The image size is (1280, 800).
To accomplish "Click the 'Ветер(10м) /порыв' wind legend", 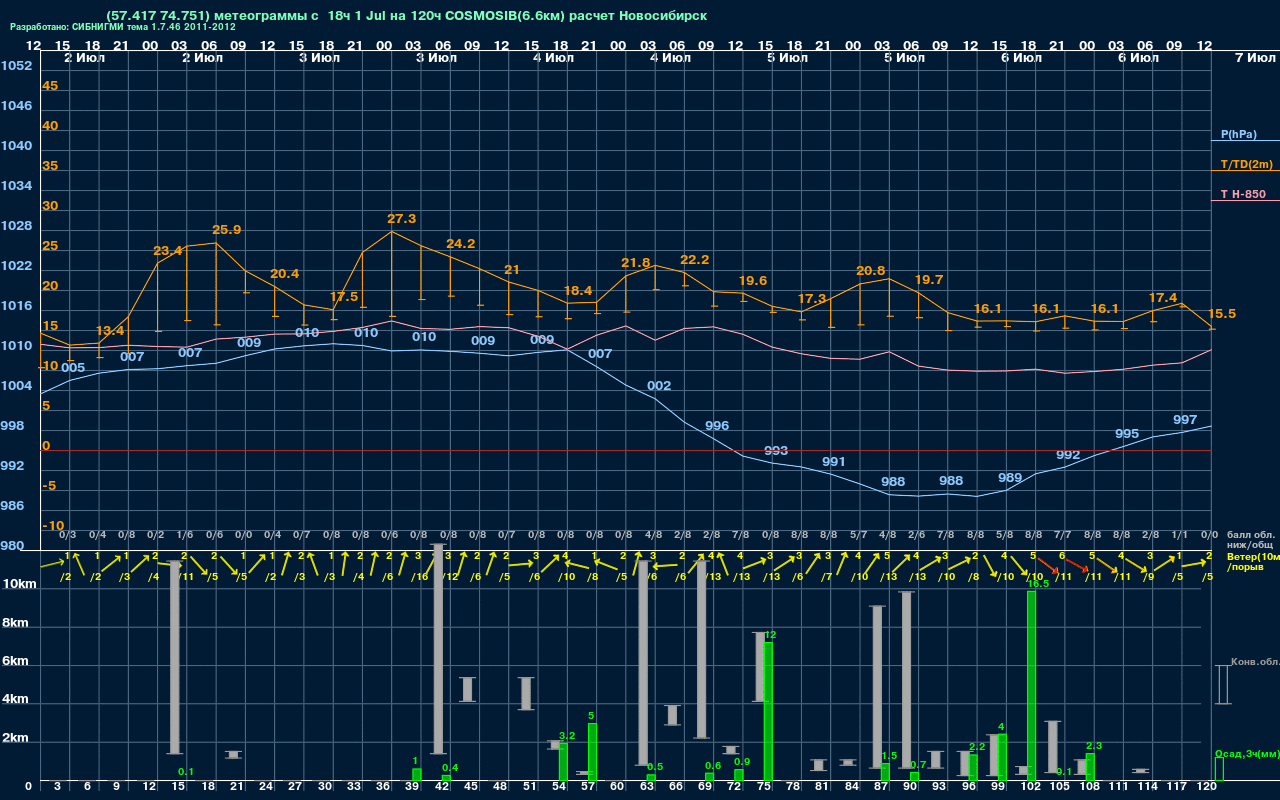I will pos(1252,561).
